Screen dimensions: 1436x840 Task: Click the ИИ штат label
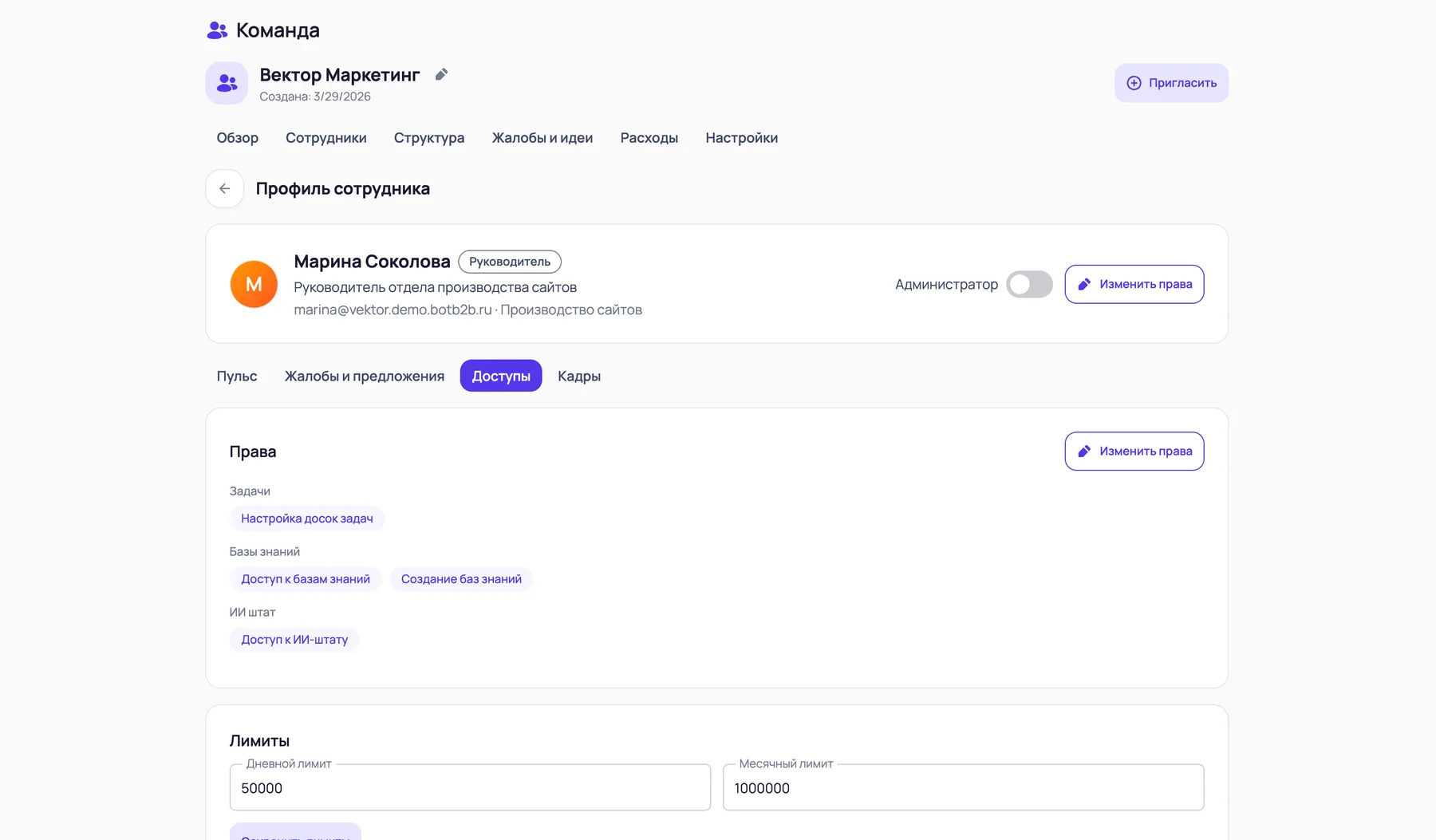pos(252,613)
